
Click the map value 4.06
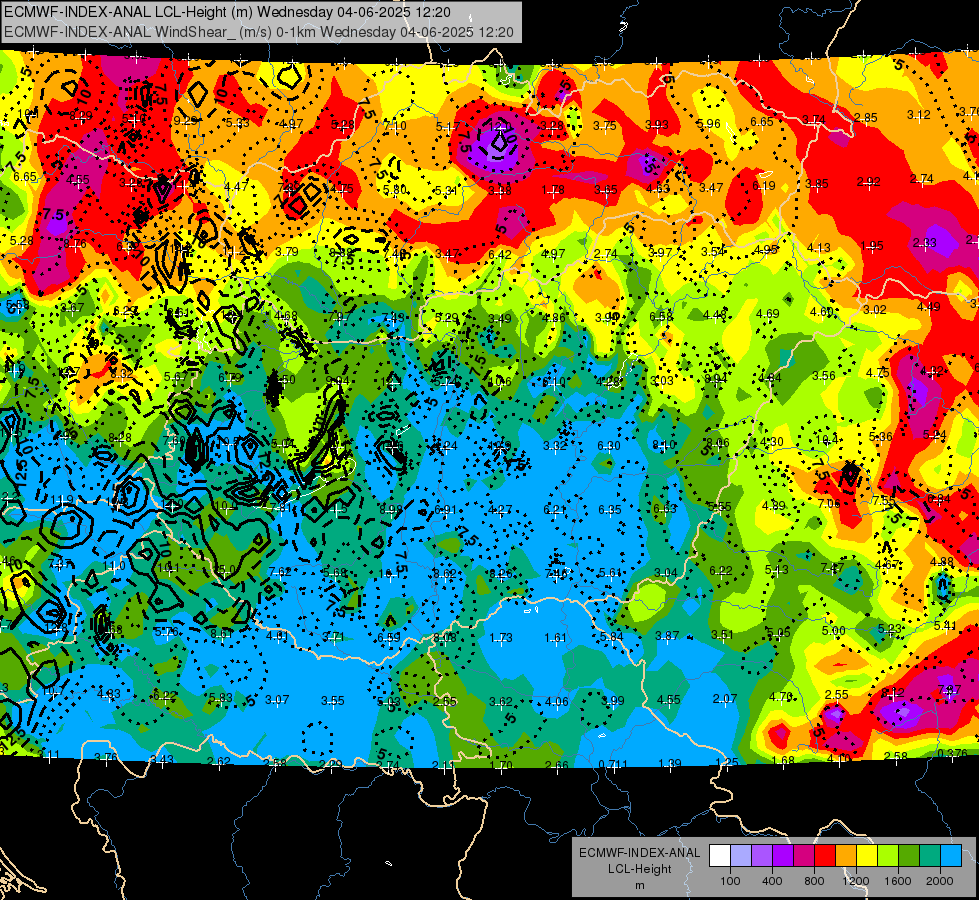point(556,701)
